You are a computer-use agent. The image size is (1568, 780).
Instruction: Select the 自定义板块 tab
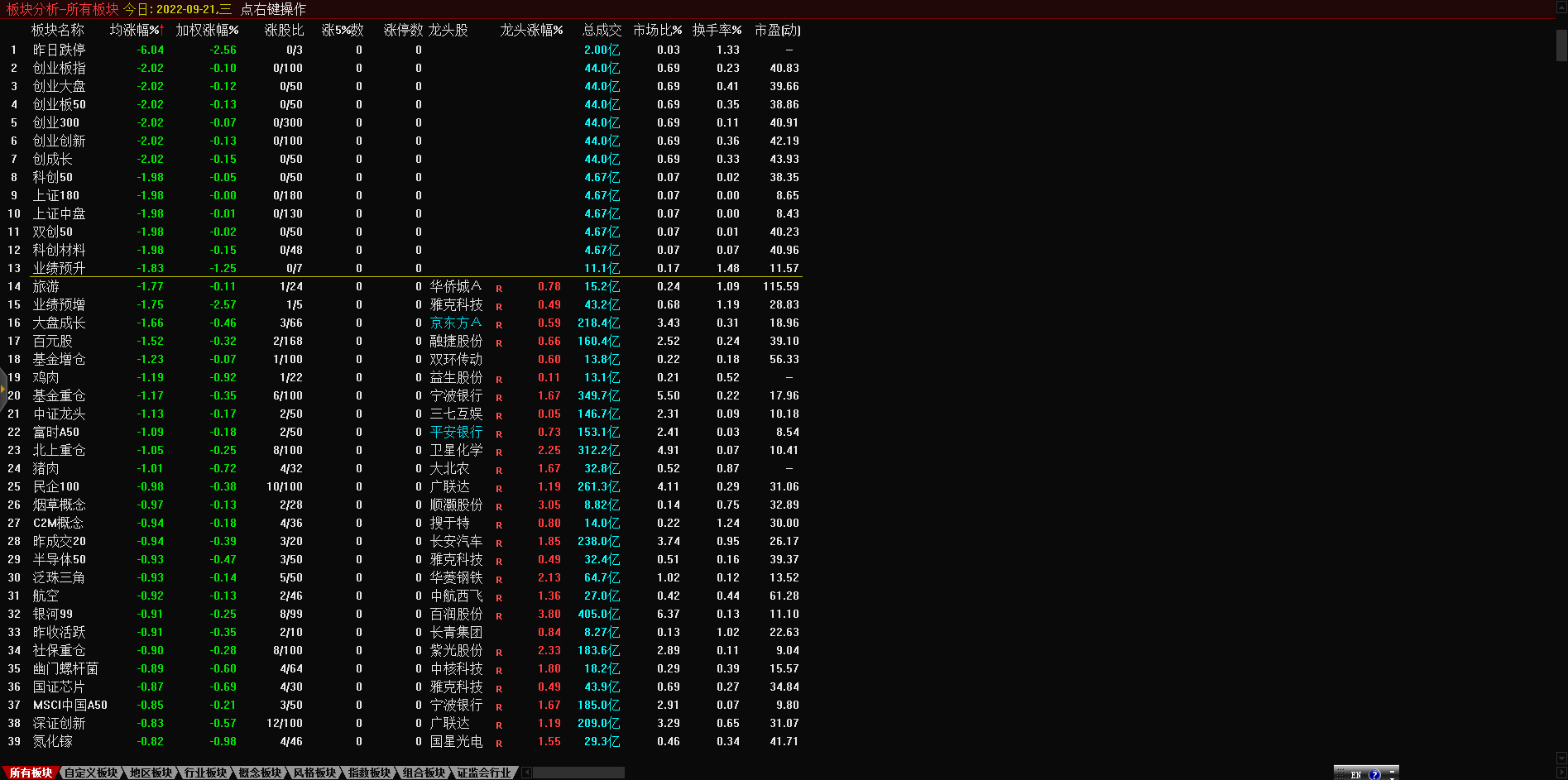[x=91, y=773]
